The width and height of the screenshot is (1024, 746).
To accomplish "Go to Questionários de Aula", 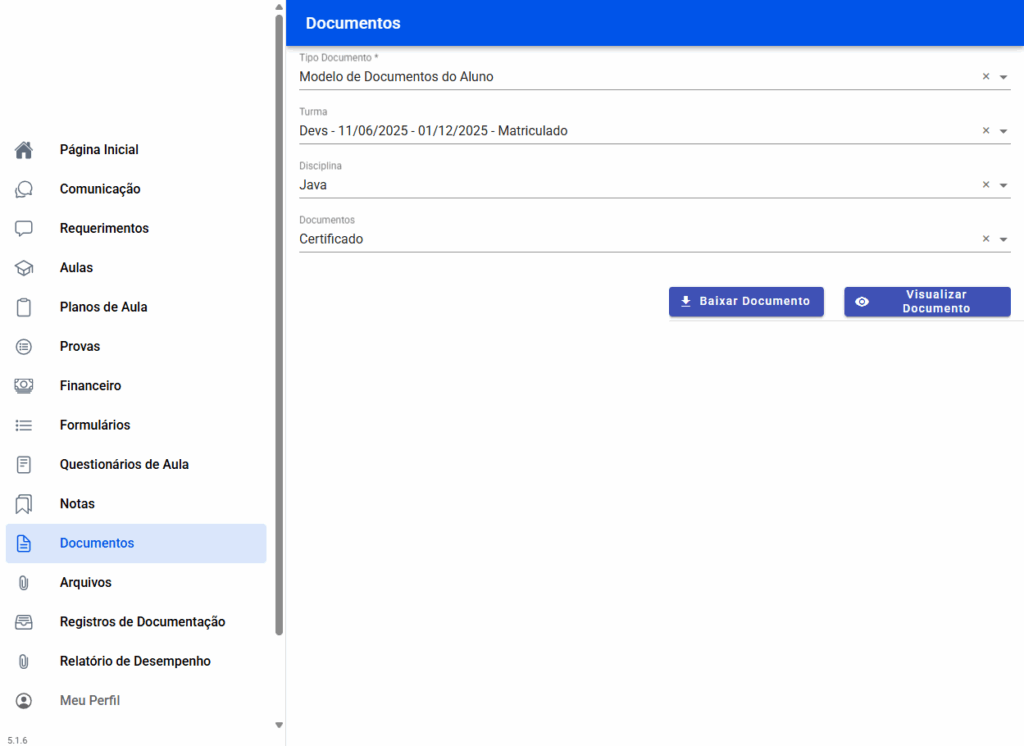I will click(x=124, y=464).
